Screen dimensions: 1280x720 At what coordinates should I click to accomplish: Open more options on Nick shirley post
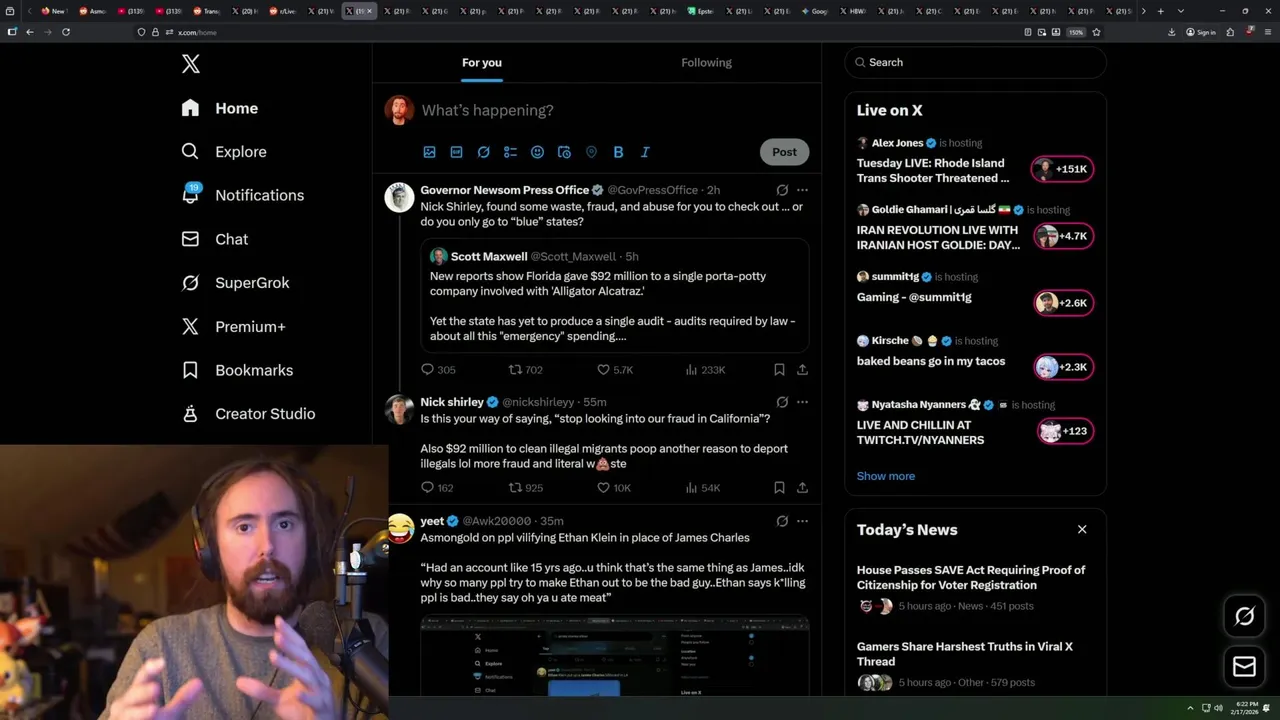802,402
